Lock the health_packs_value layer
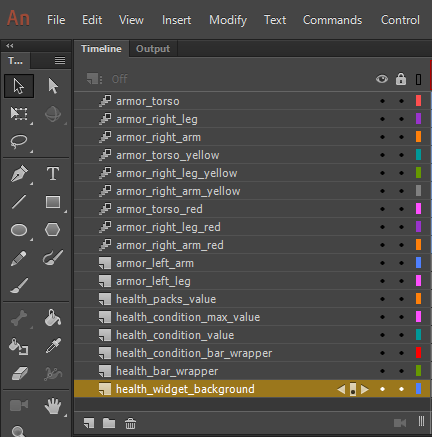This screenshot has width=432, height=437. 401,299
